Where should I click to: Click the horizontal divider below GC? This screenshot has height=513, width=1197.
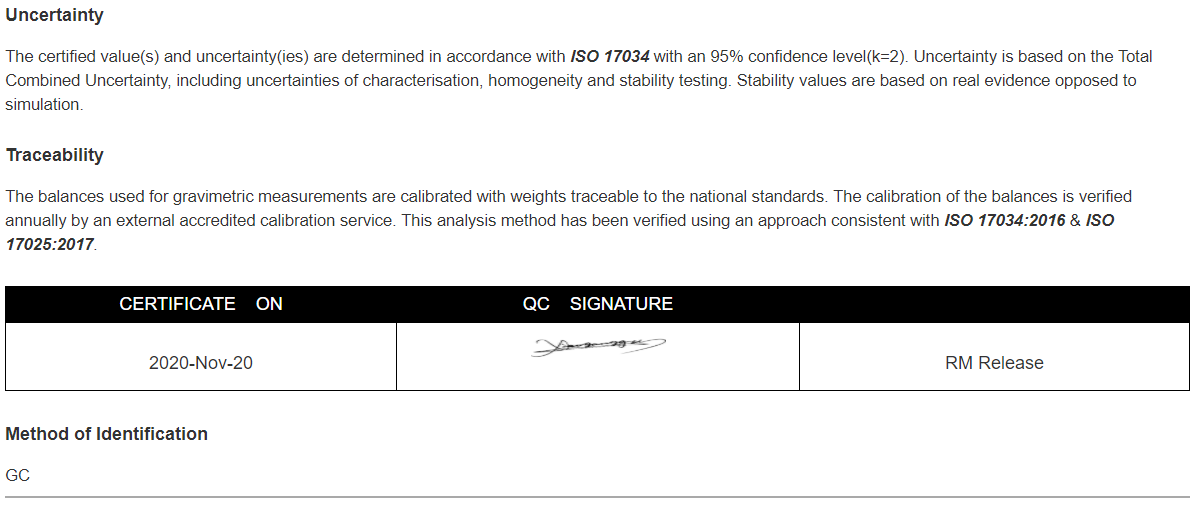point(598,497)
